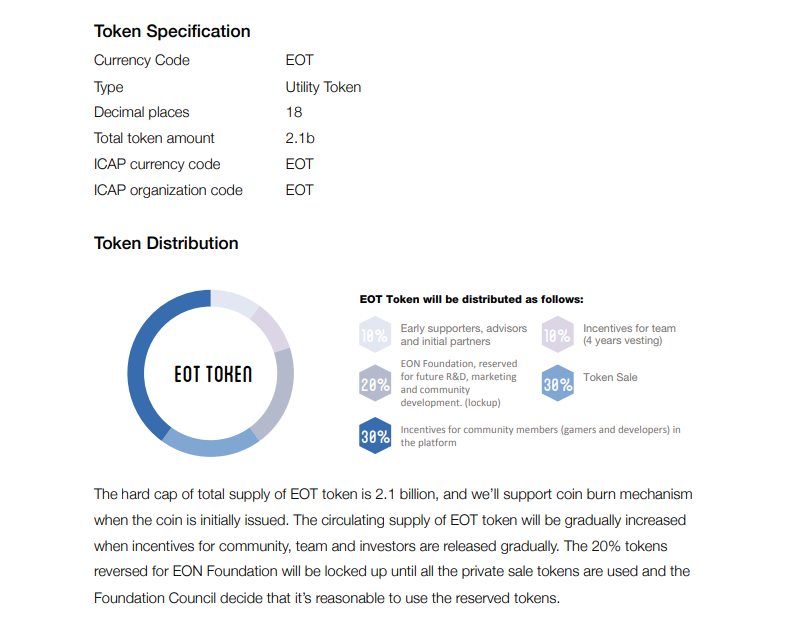Click the Currency Code label

click(141, 60)
